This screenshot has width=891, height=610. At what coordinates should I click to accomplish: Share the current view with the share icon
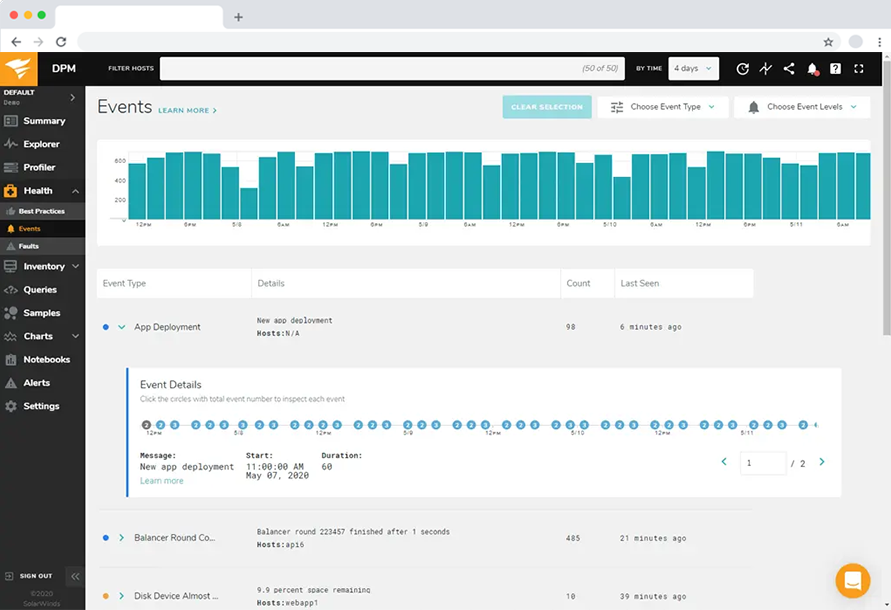[x=789, y=68]
